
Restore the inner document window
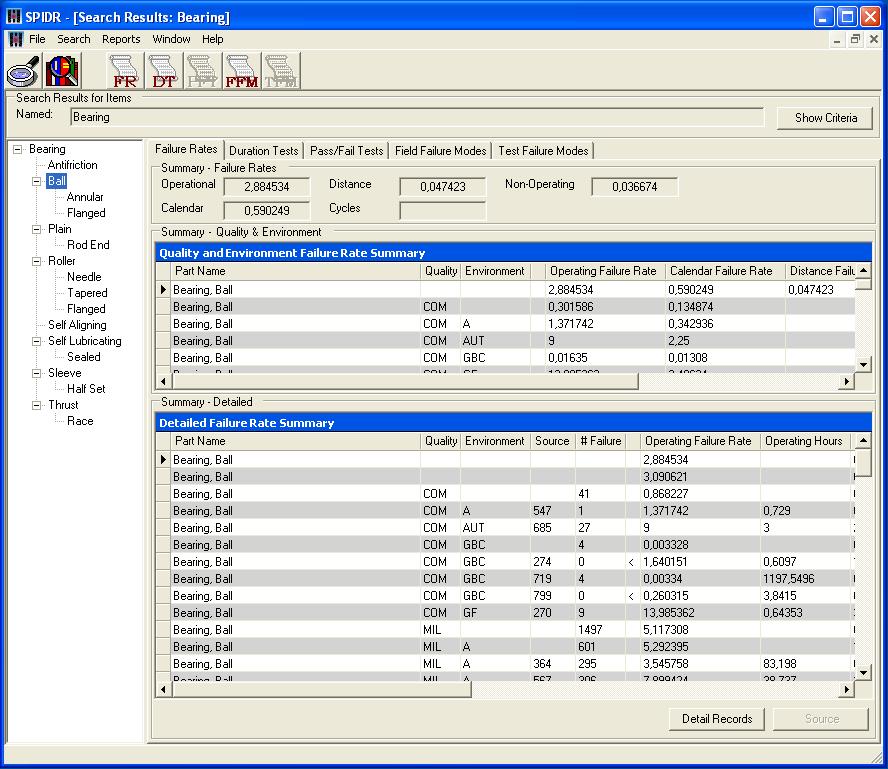[855, 39]
